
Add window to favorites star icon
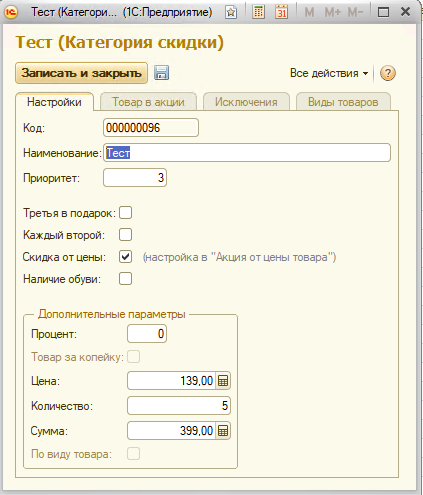click(x=231, y=12)
